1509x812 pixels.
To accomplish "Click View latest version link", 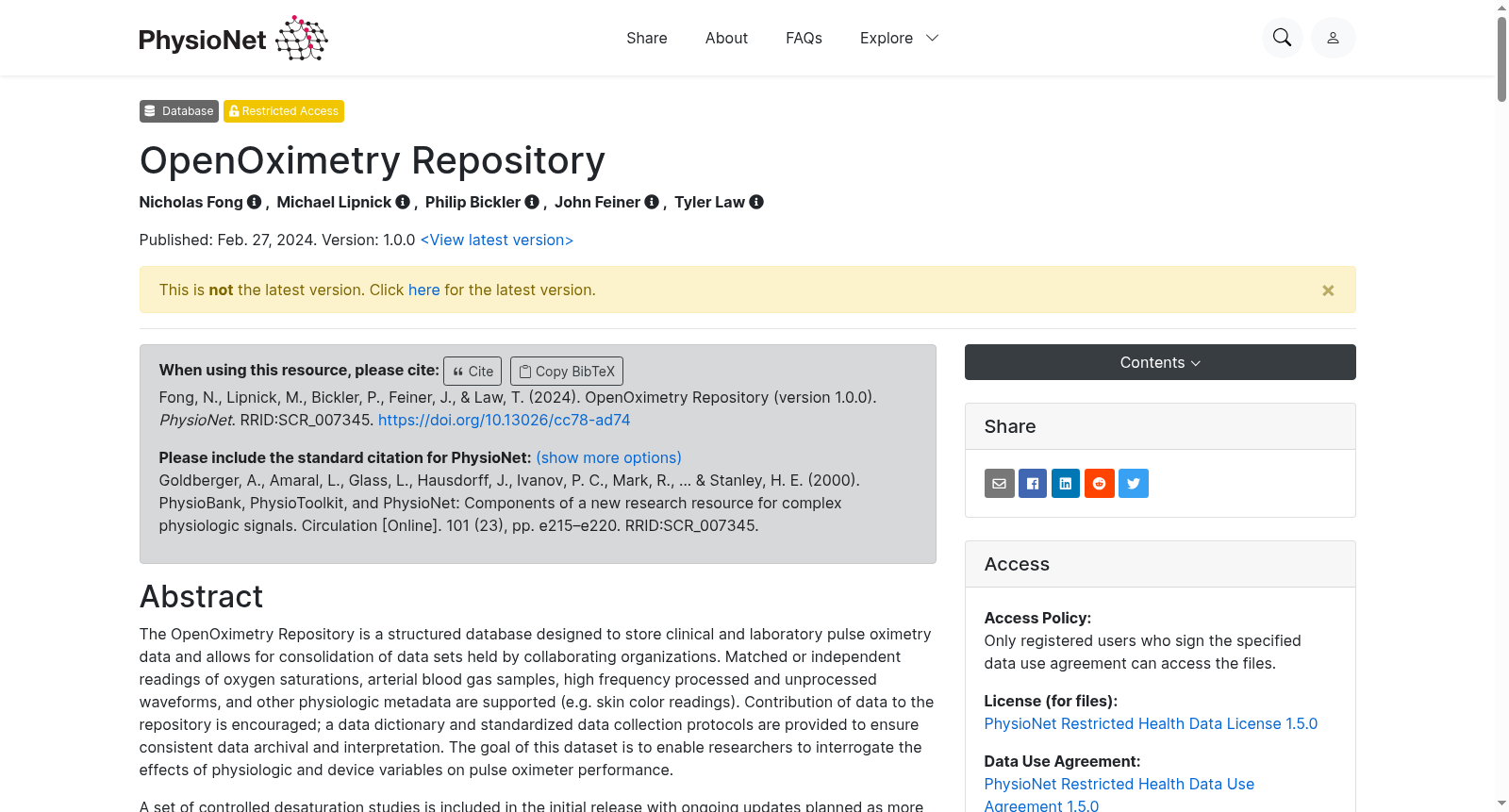I will [x=497, y=240].
